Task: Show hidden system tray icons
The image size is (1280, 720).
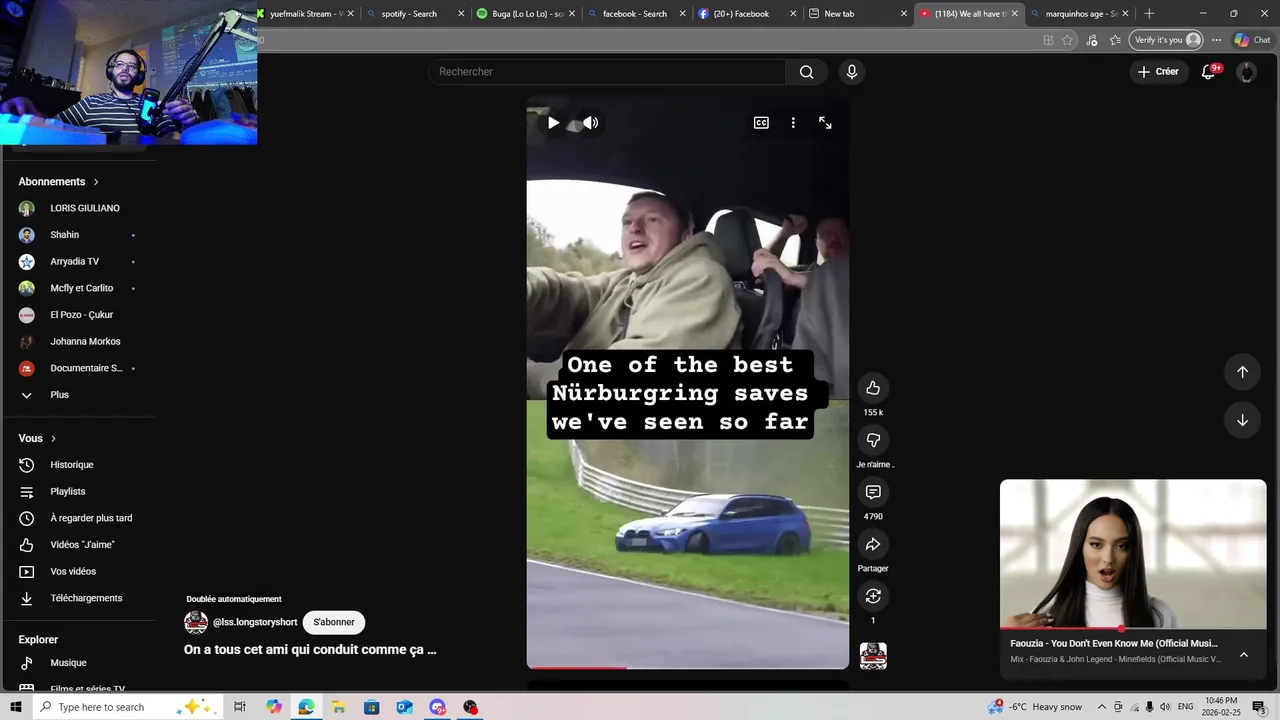Action: coord(1102,707)
